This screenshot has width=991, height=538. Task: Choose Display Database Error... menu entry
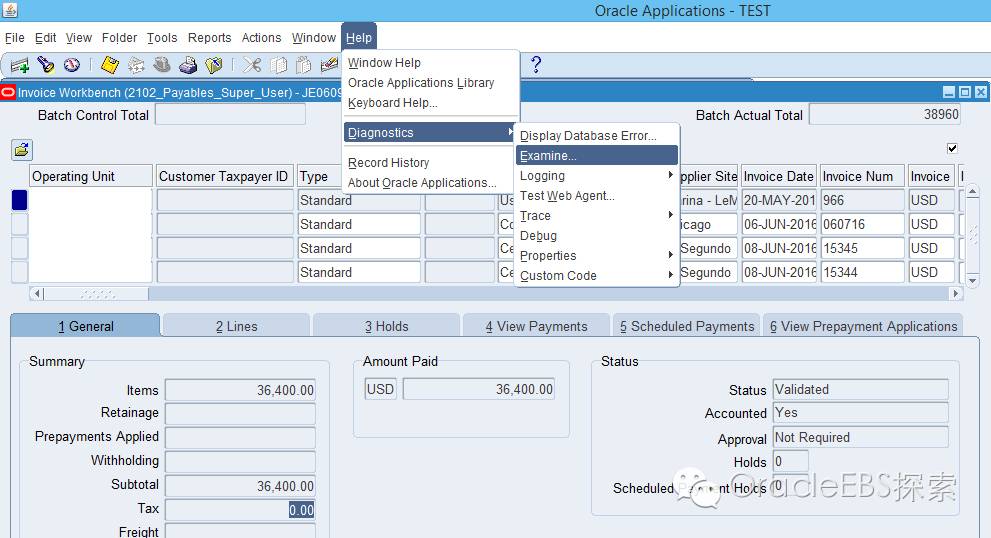click(x=597, y=136)
